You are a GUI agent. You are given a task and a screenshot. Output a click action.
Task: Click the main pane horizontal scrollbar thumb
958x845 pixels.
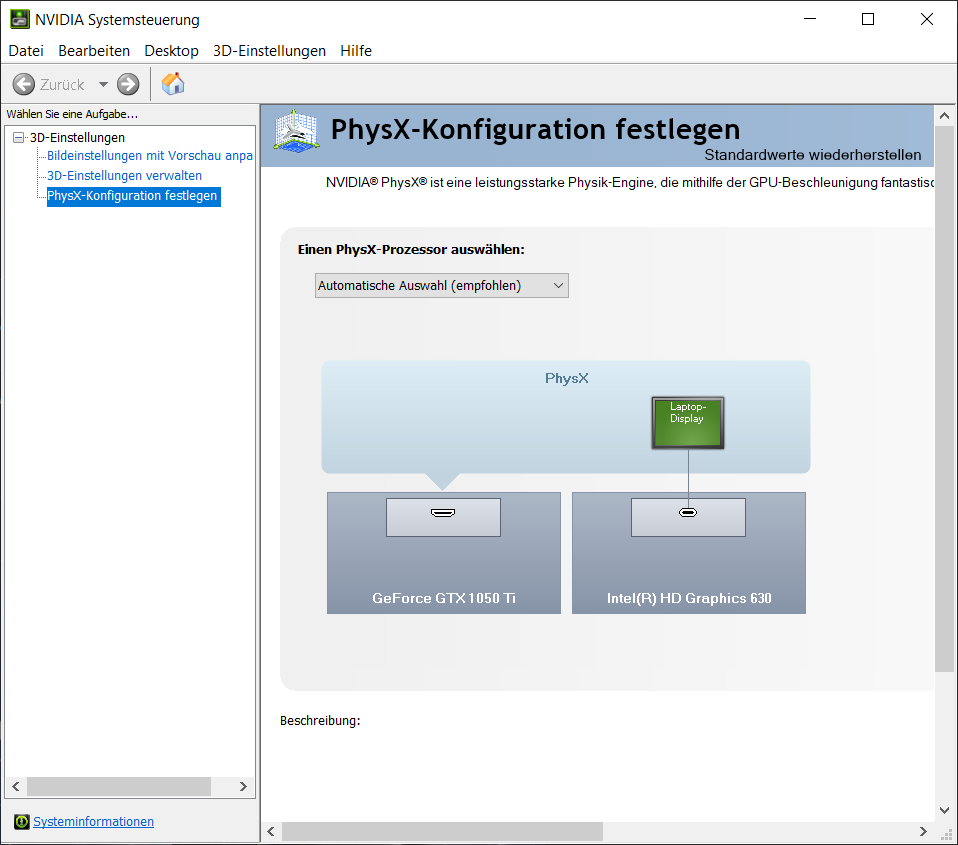[x=442, y=832]
